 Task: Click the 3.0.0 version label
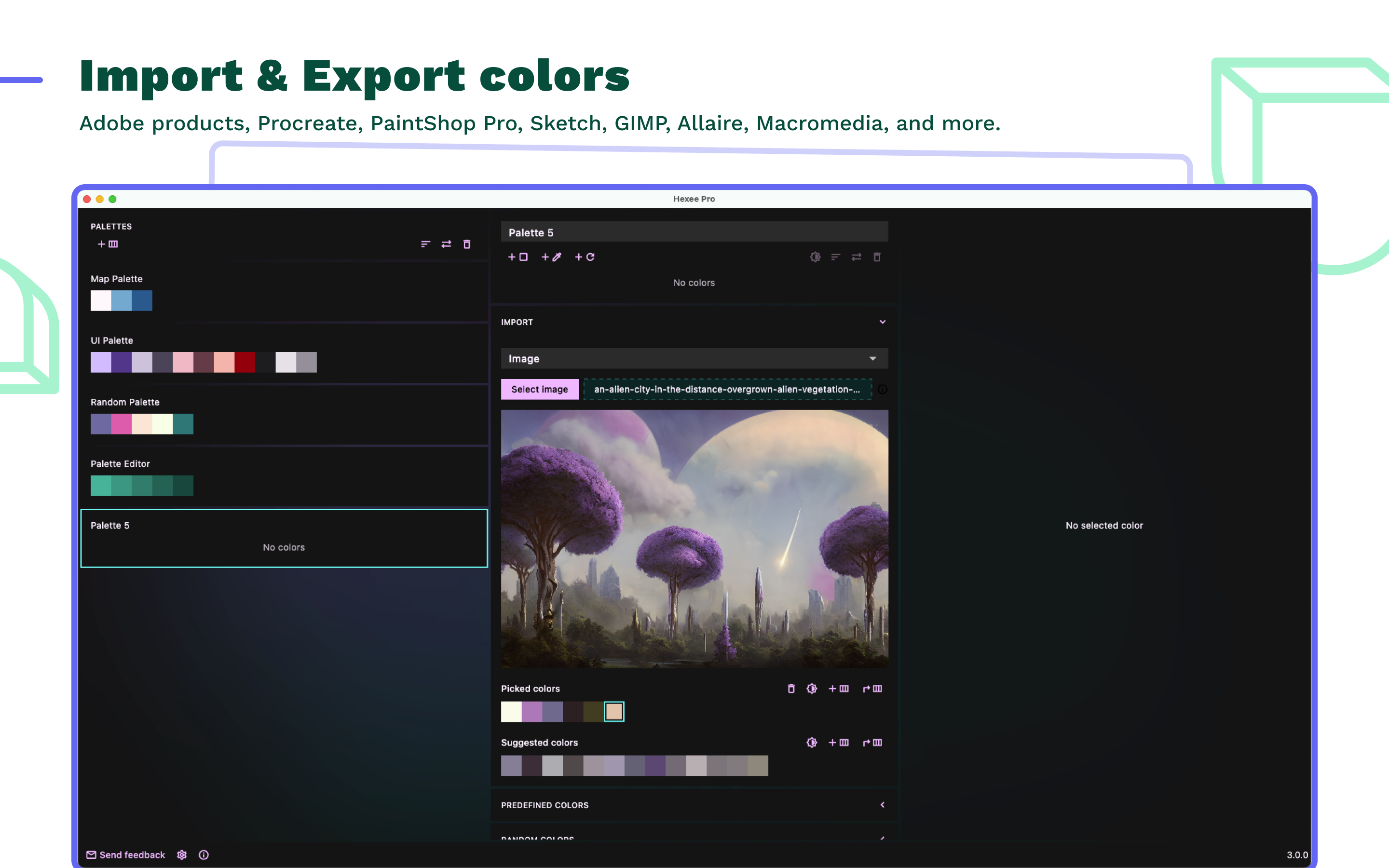pyautogui.click(x=1297, y=855)
